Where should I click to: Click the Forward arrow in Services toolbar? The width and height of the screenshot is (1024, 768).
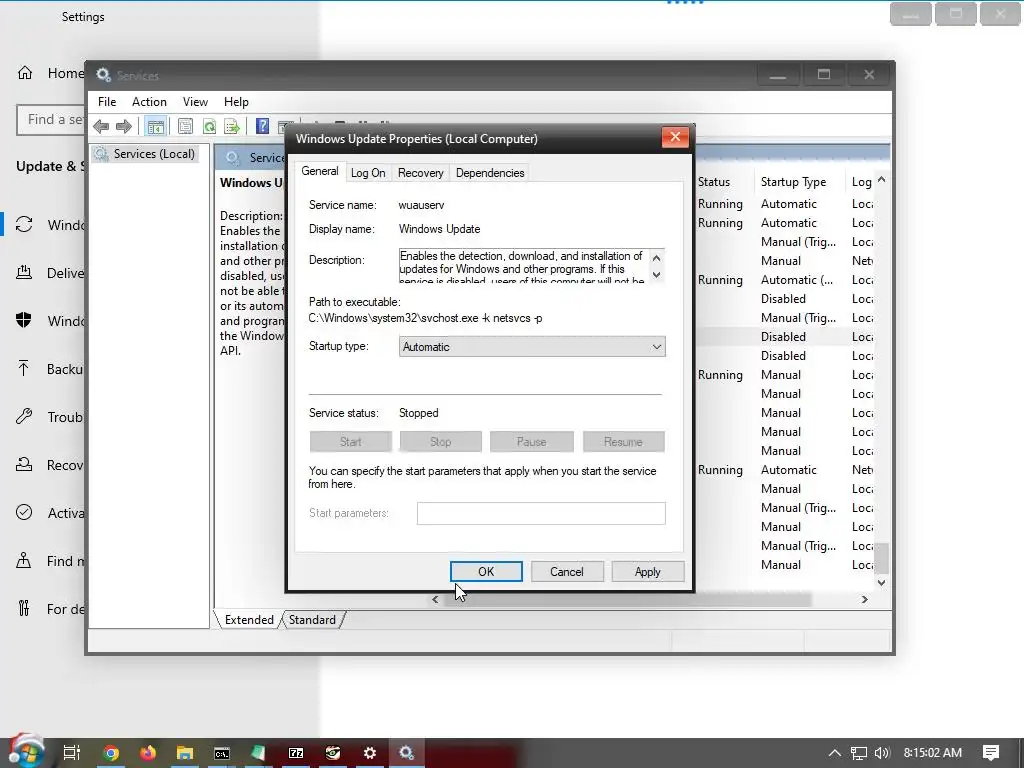click(123, 126)
